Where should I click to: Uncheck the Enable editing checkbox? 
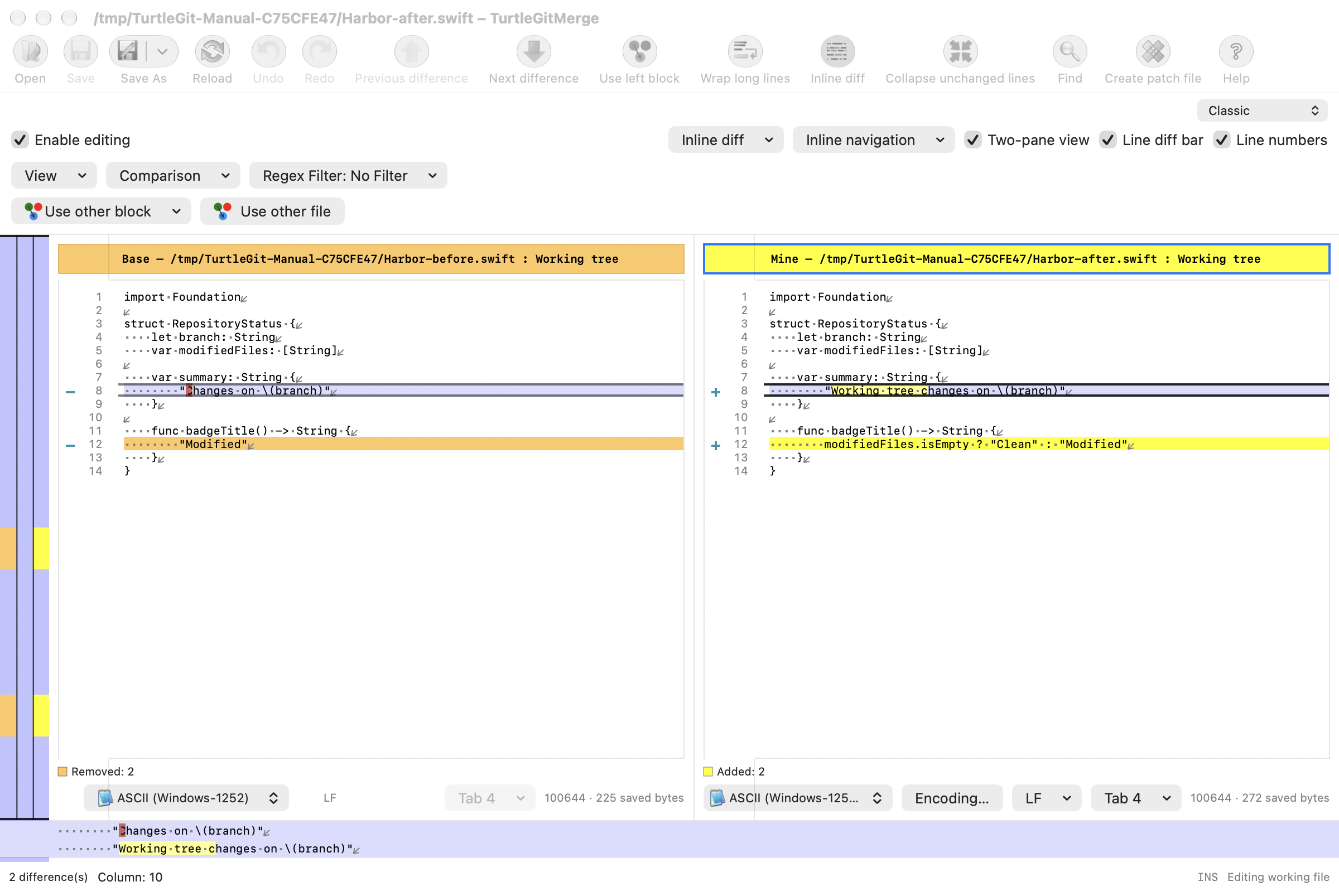[21, 140]
